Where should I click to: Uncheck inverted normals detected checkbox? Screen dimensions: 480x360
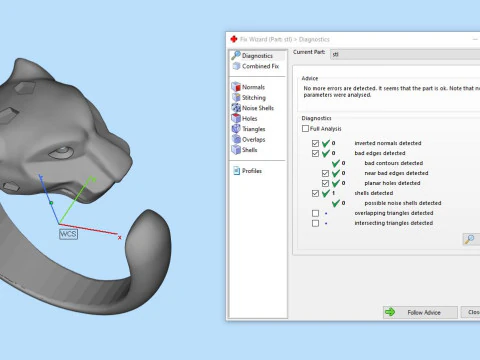pyautogui.click(x=315, y=143)
